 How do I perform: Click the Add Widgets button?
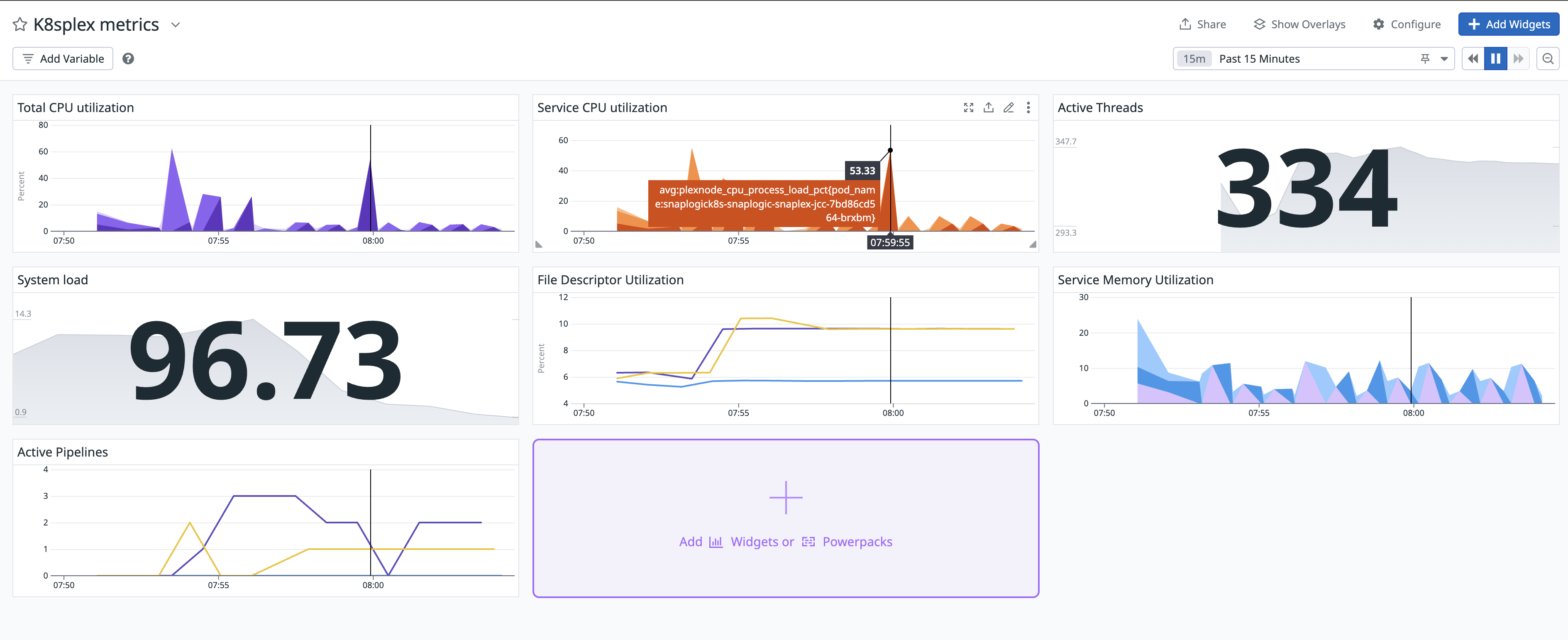click(x=1508, y=24)
